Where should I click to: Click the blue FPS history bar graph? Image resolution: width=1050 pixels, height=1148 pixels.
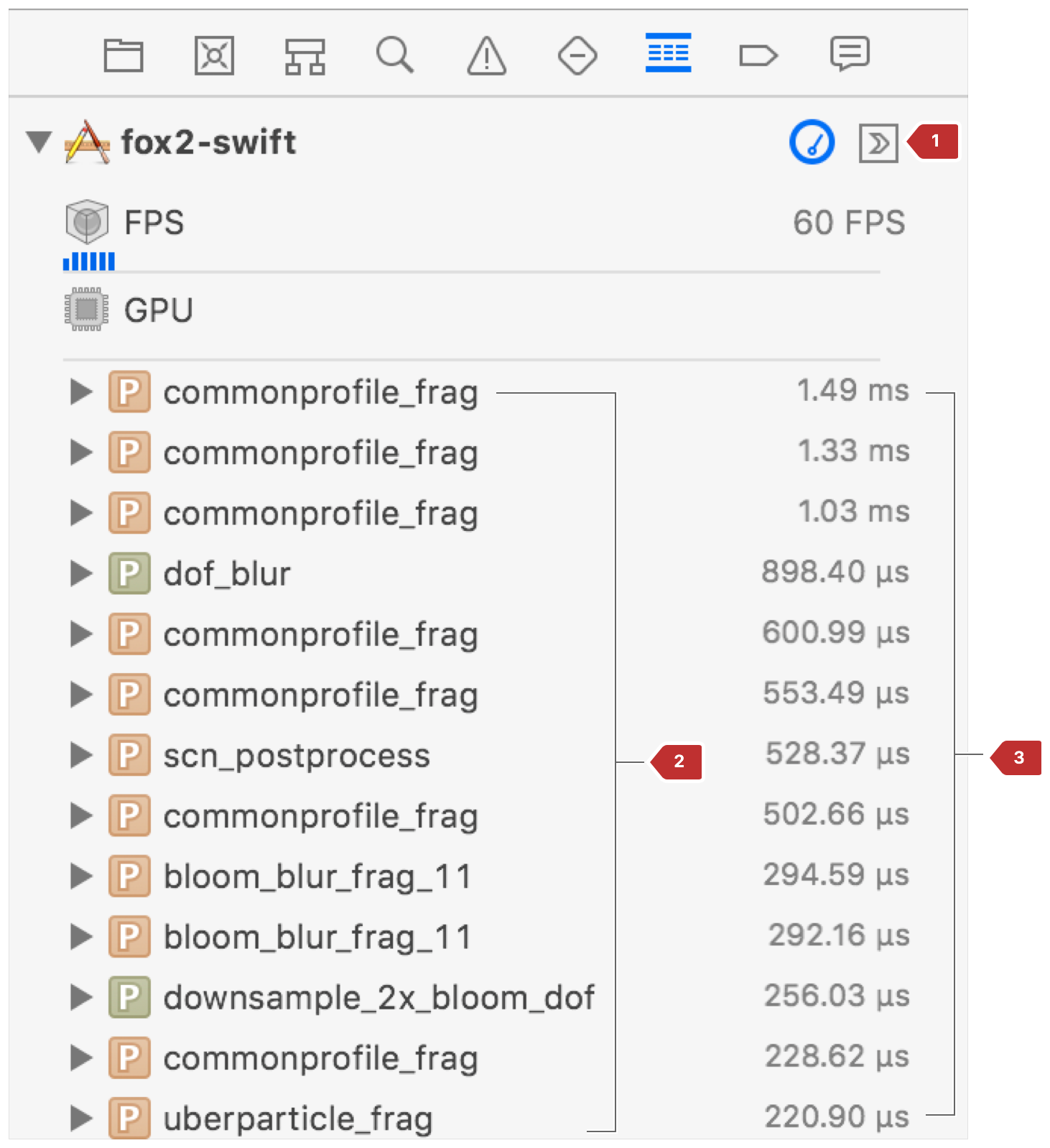[x=89, y=261]
